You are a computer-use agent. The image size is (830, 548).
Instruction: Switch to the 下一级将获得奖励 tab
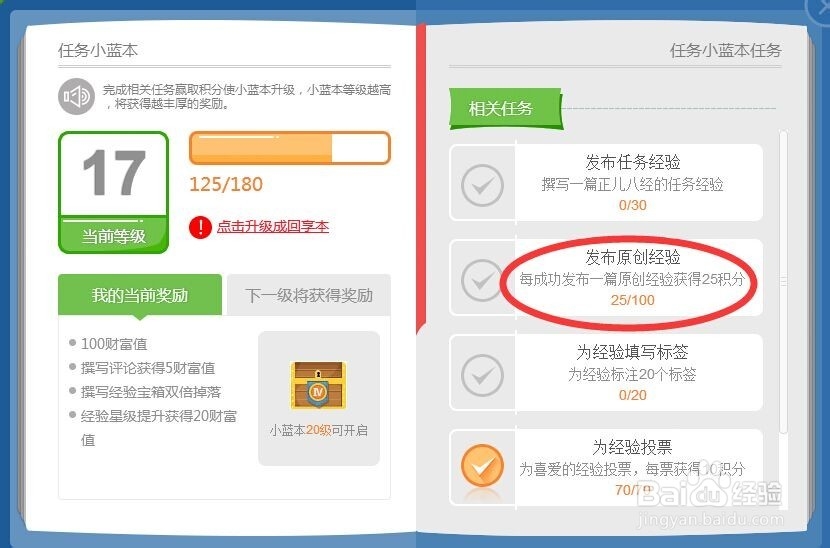(309, 295)
